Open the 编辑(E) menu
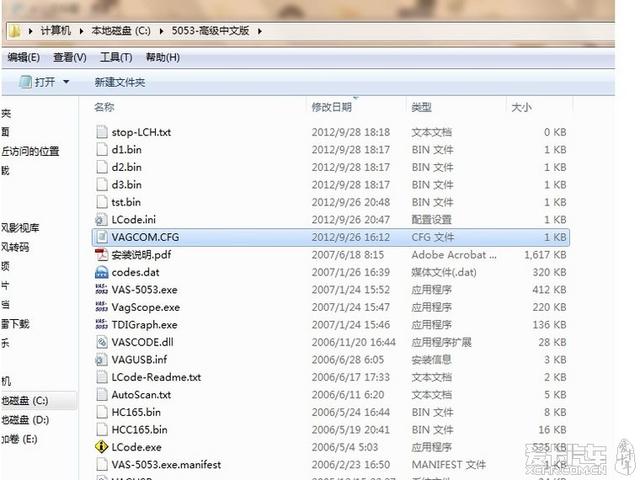 click(23, 57)
